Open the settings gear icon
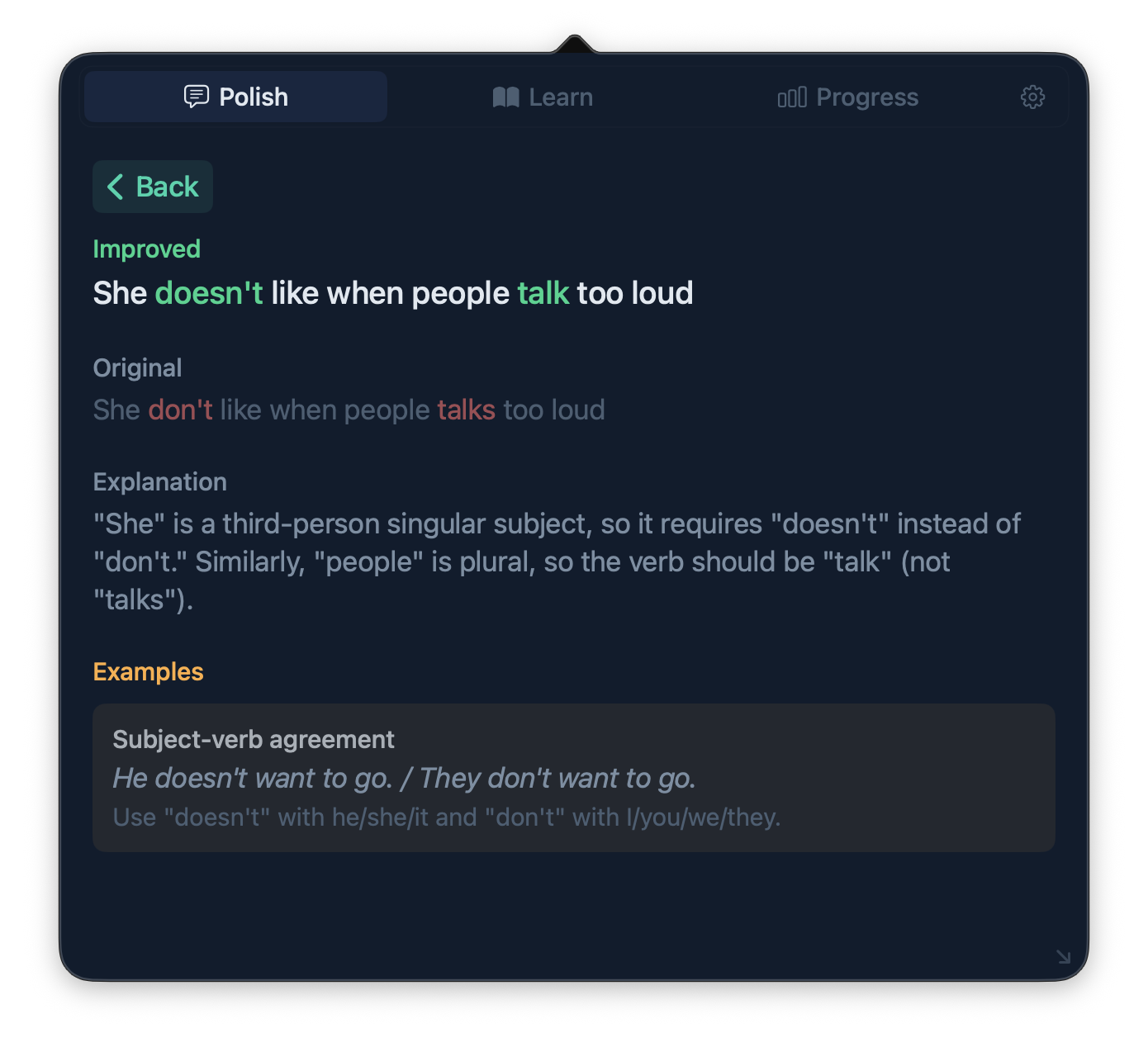 (x=1032, y=97)
